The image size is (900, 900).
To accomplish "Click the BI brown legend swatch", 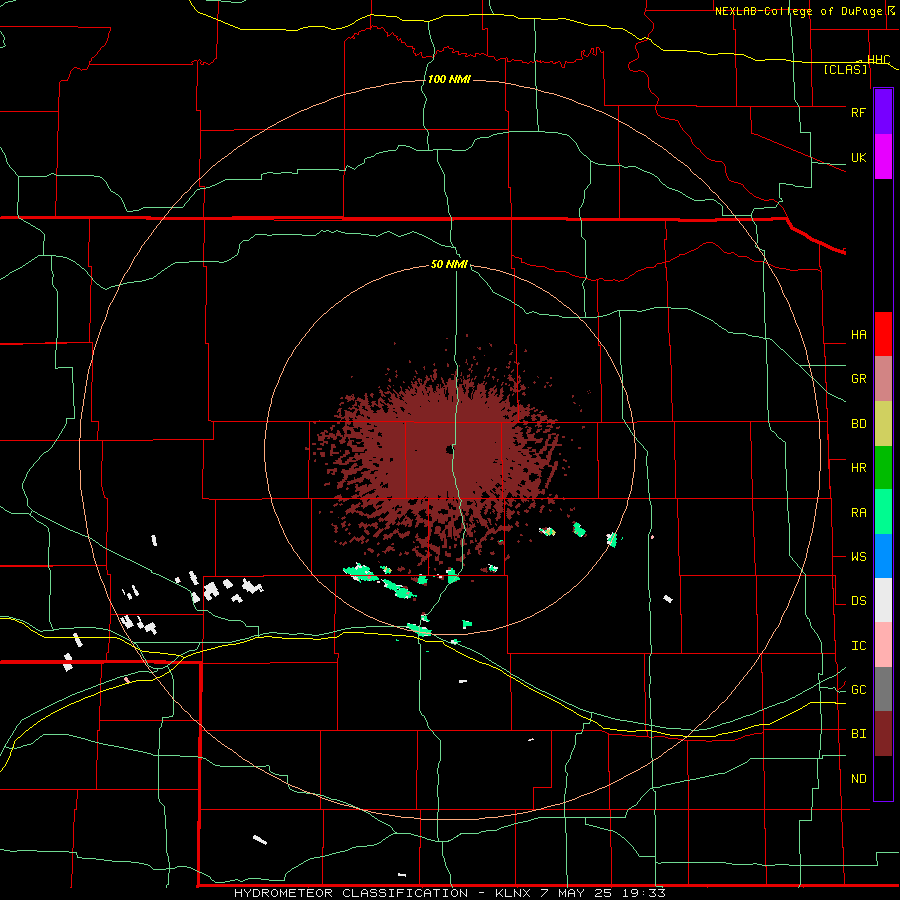I will 883,734.
